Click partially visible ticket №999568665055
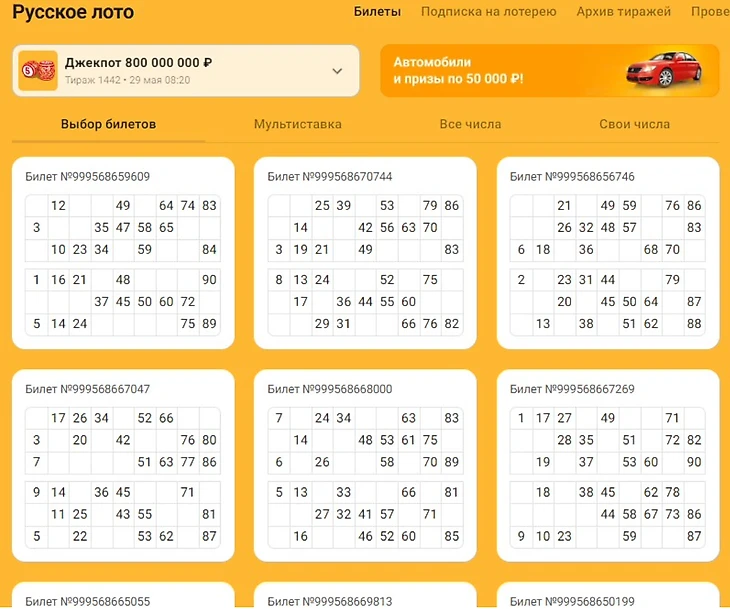The height and width of the screenshot is (609, 730). (x=123, y=595)
